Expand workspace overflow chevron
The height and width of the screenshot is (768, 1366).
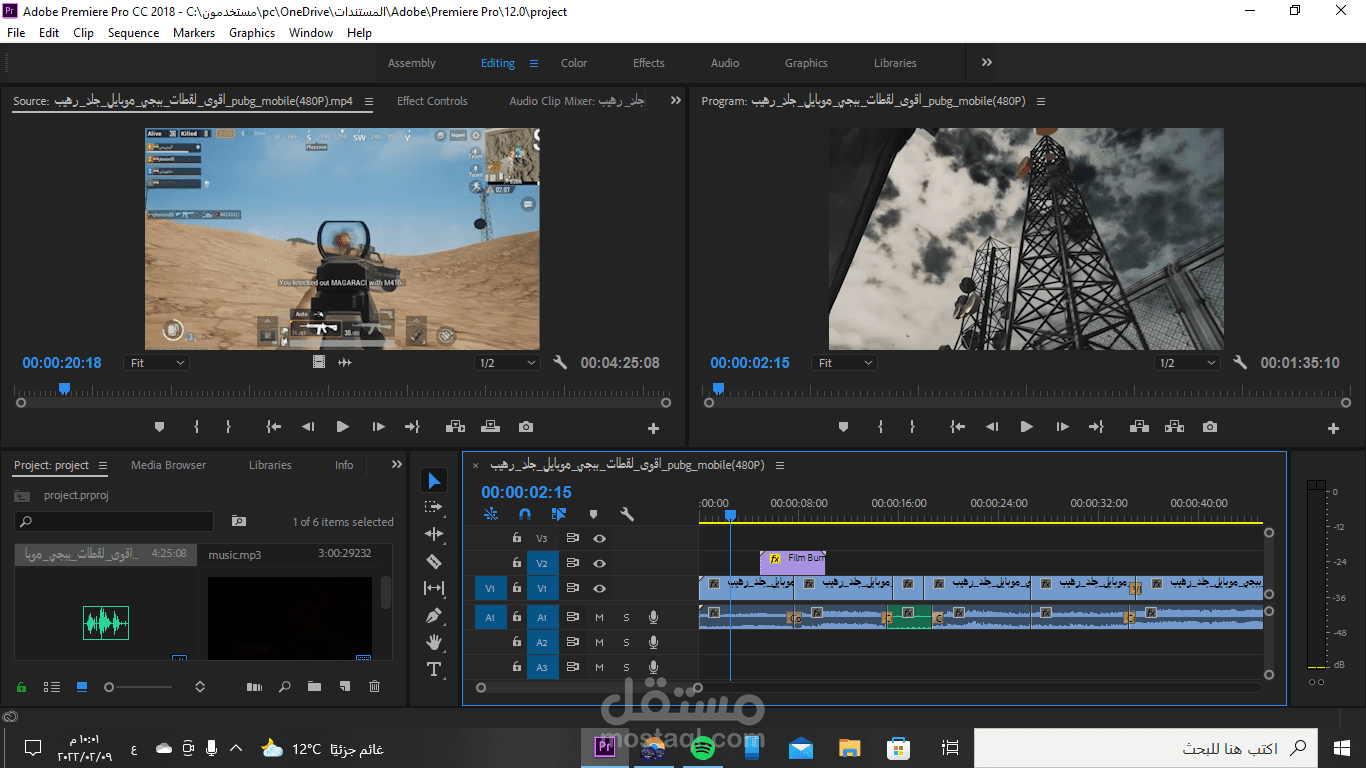[x=987, y=62]
